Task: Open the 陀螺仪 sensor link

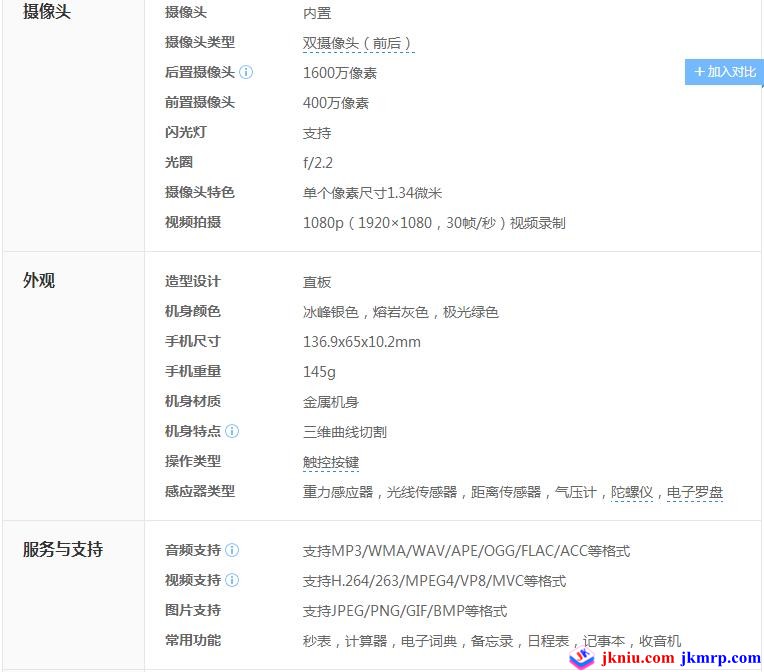Action: [632, 492]
